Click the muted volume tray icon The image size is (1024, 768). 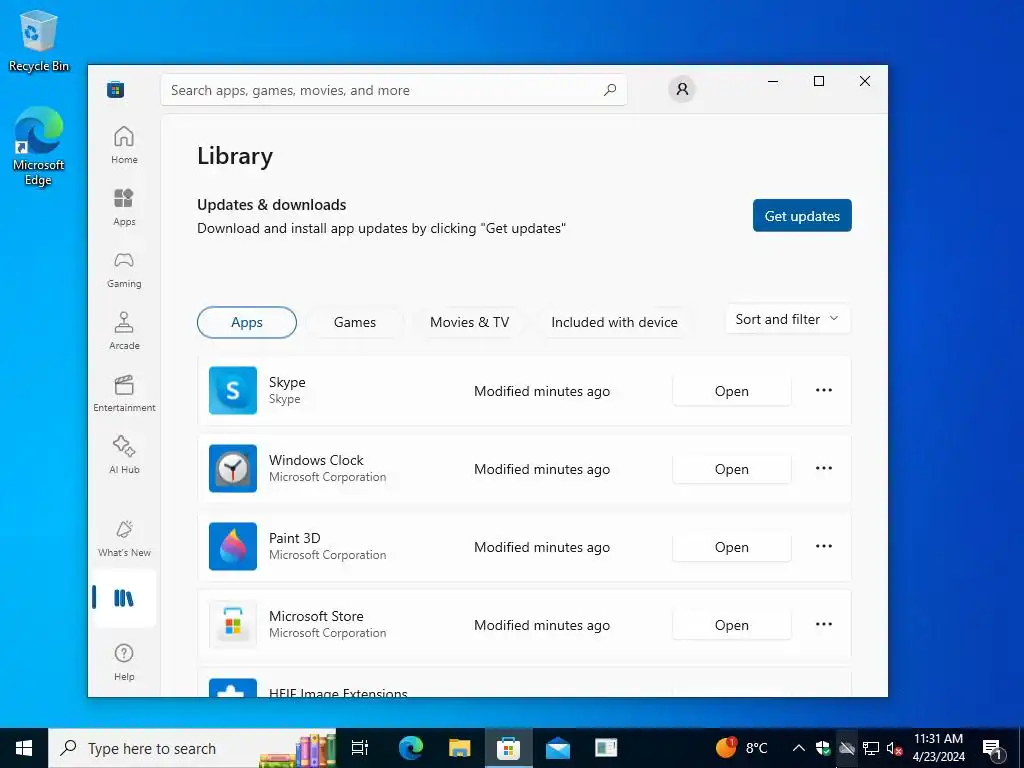[895, 748]
